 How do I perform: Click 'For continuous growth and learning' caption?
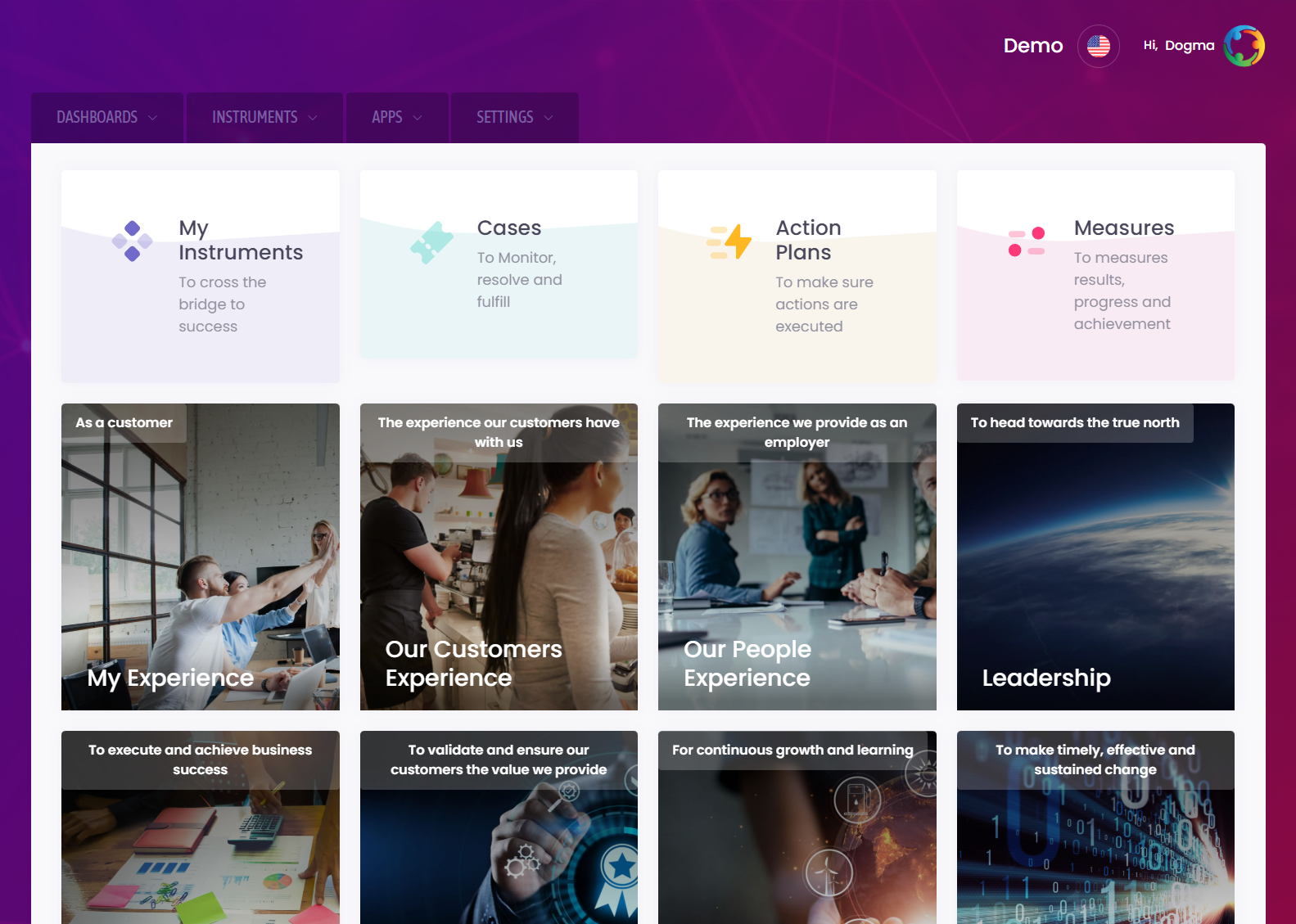(x=793, y=750)
